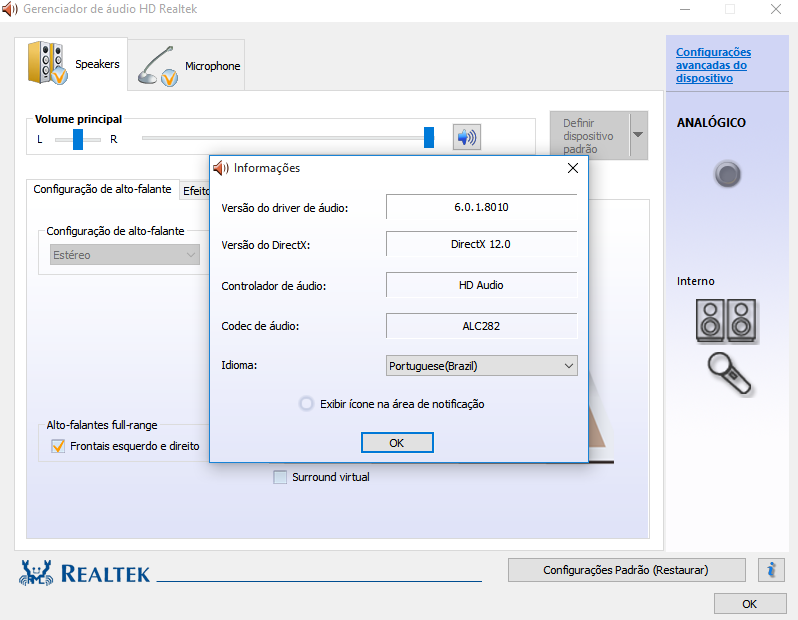Open the Estéreo speaker configuration dropdown

point(125,255)
